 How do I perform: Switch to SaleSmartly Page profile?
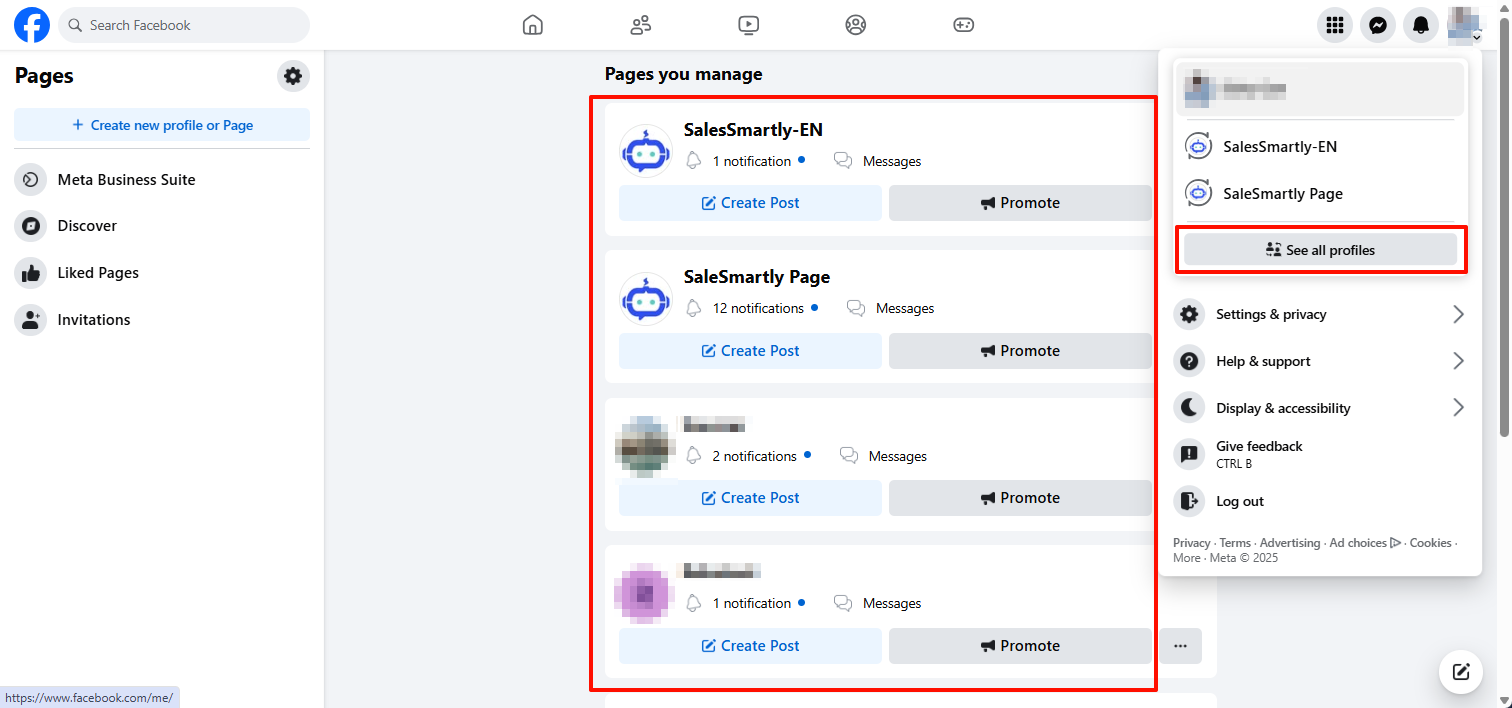1282,194
